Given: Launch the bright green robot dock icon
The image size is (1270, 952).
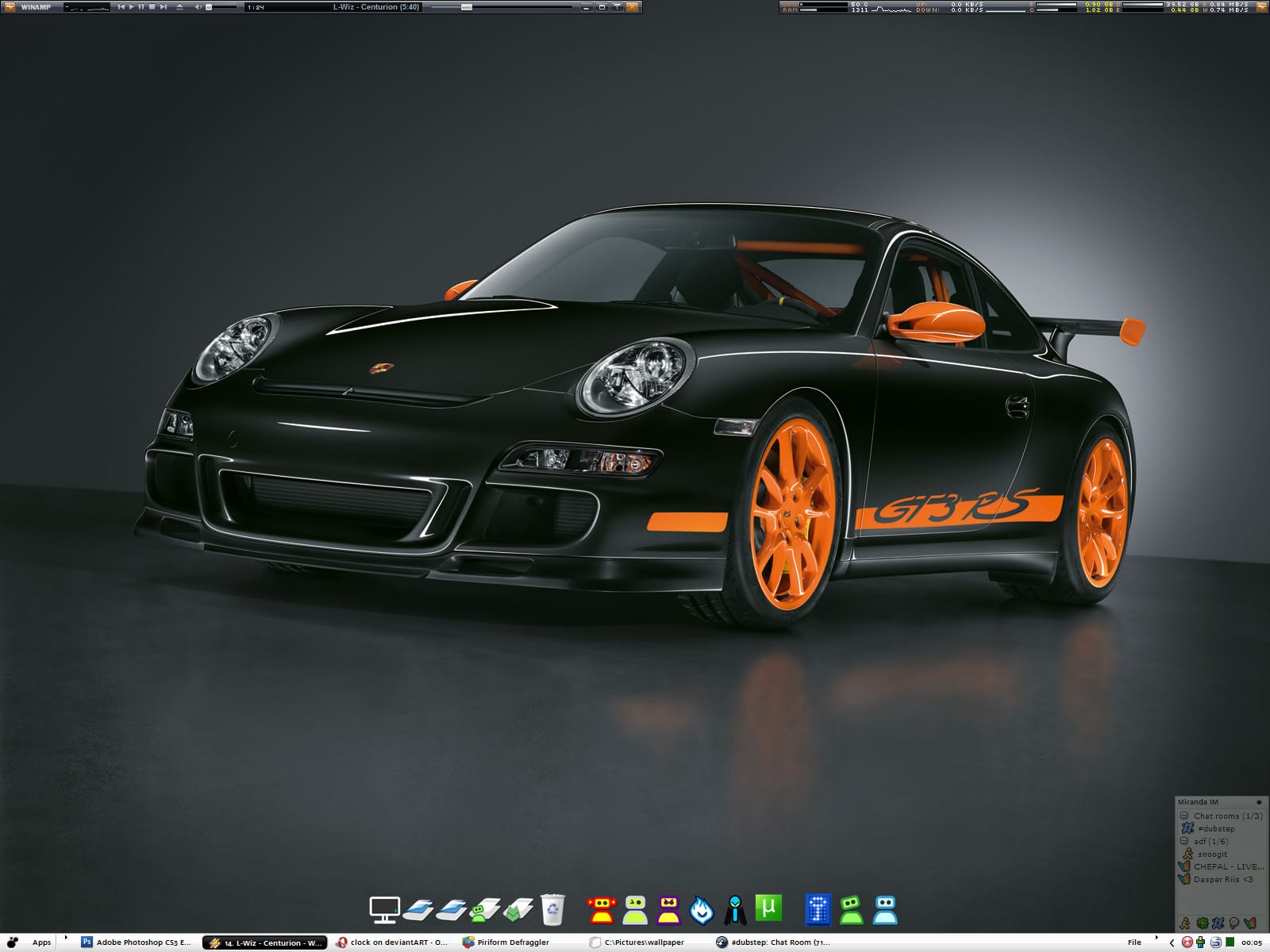Looking at the screenshot, I should [852, 910].
